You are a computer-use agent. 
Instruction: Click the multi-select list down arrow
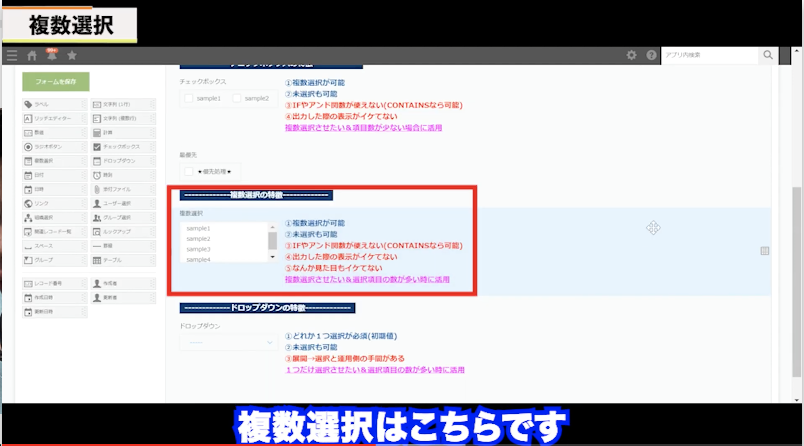[272, 257]
